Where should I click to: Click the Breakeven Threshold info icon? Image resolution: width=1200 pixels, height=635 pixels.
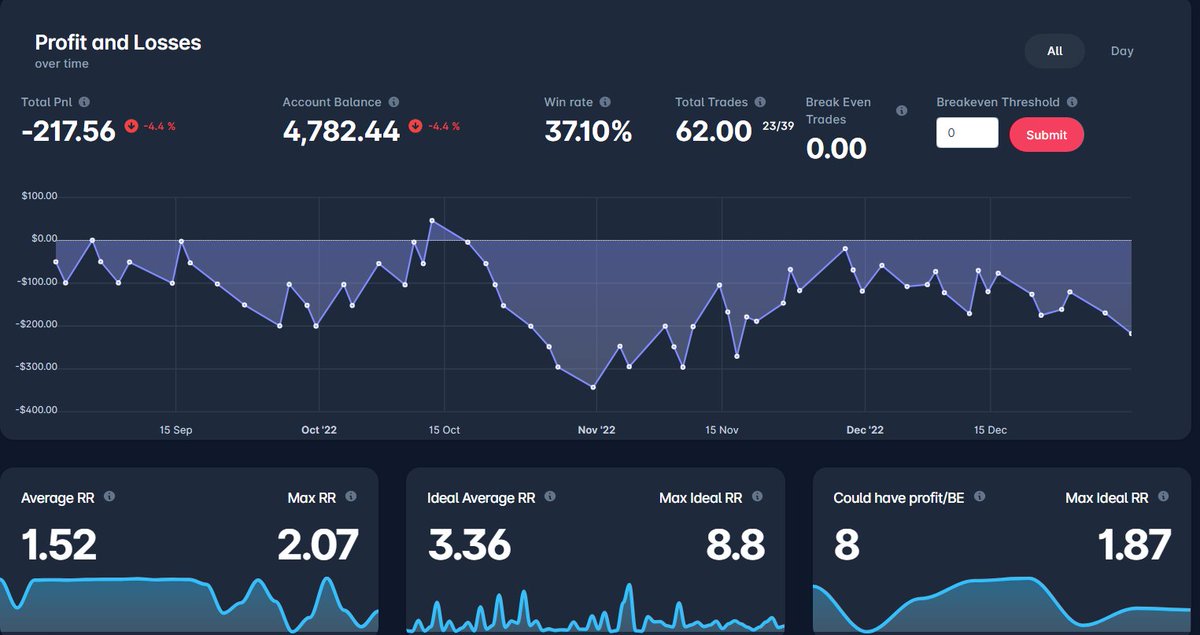tap(1072, 102)
